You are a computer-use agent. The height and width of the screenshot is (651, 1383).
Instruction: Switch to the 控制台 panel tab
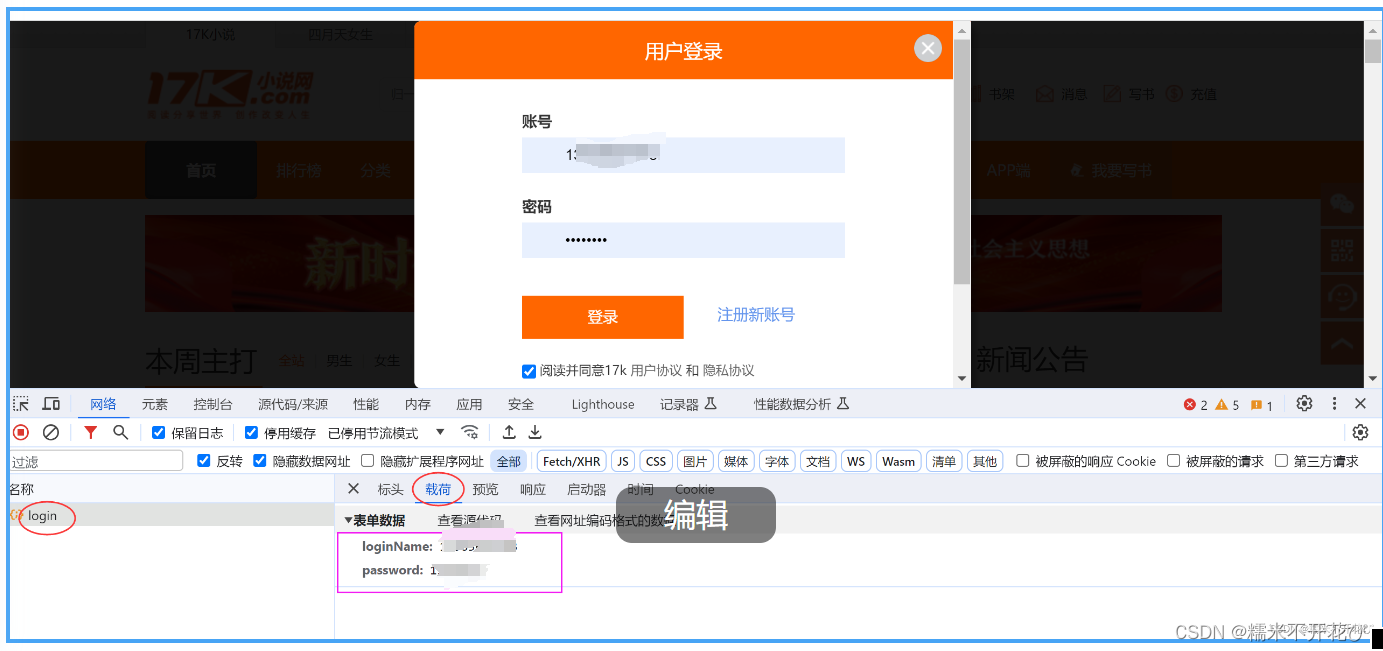(x=212, y=403)
